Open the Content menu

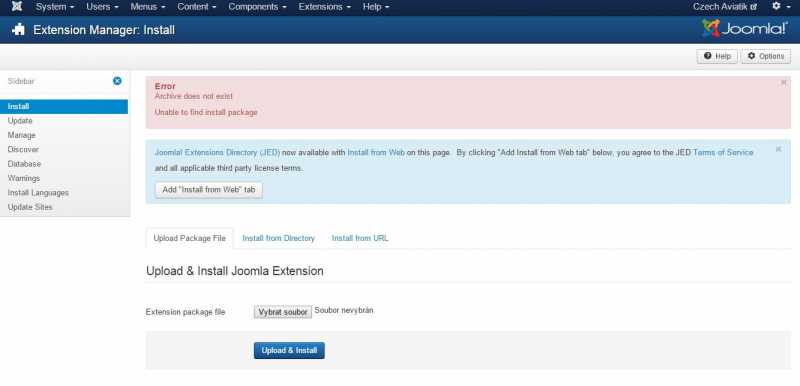[196, 7]
